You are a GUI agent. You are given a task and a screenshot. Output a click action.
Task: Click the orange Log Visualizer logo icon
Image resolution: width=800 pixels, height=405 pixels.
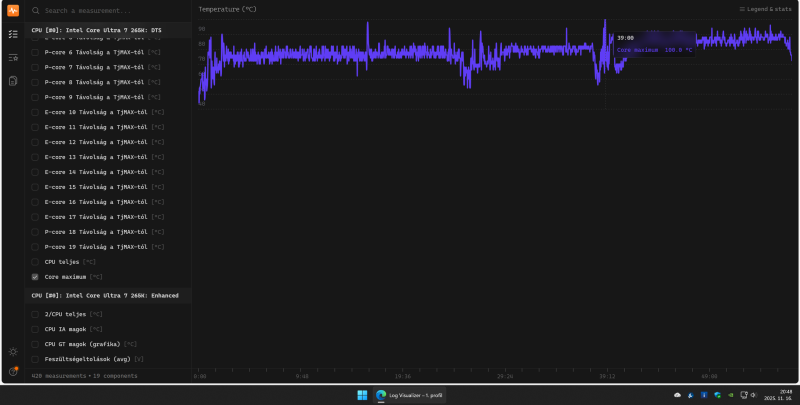tap(13, 10)
